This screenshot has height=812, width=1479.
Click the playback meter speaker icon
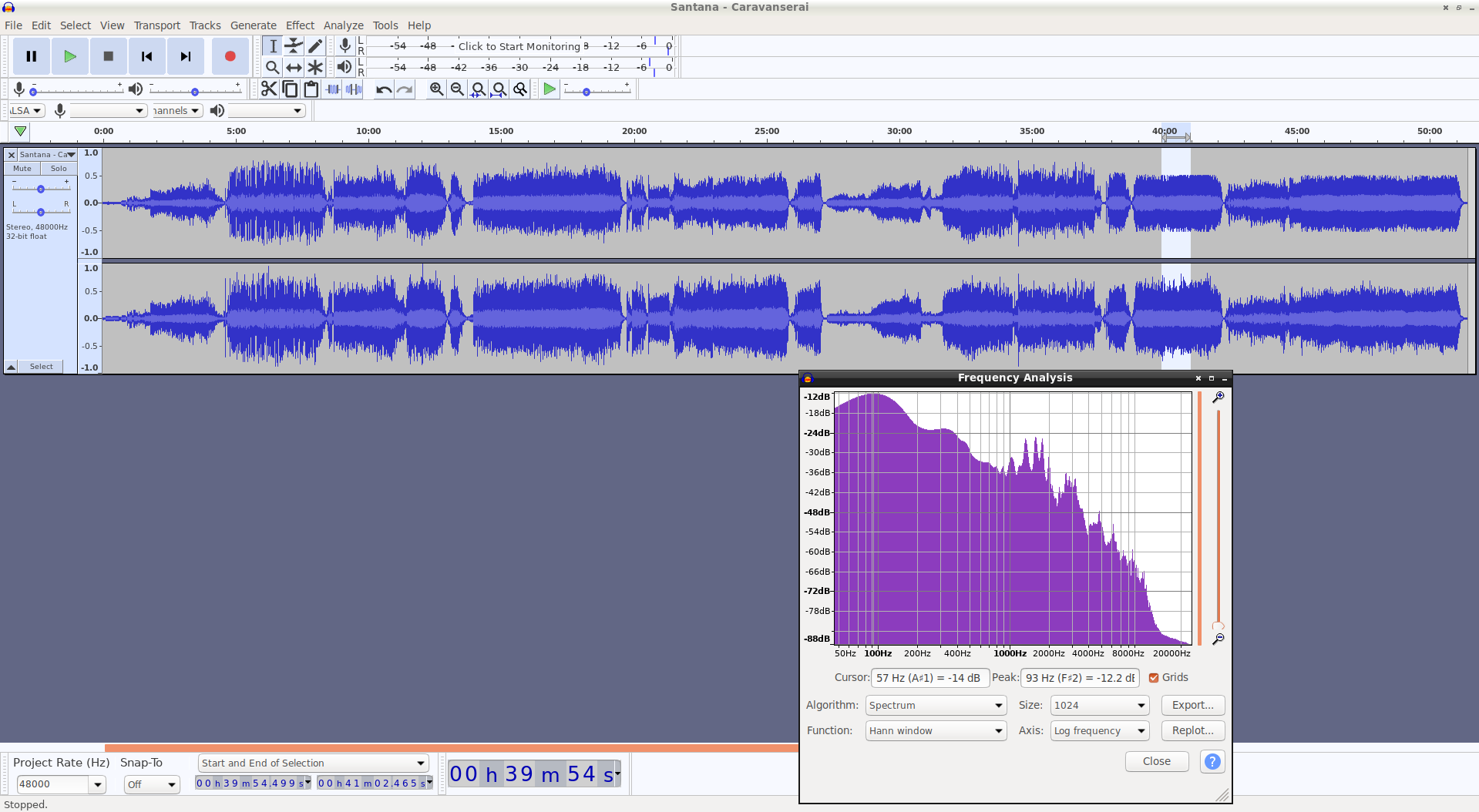pos(345,67)
